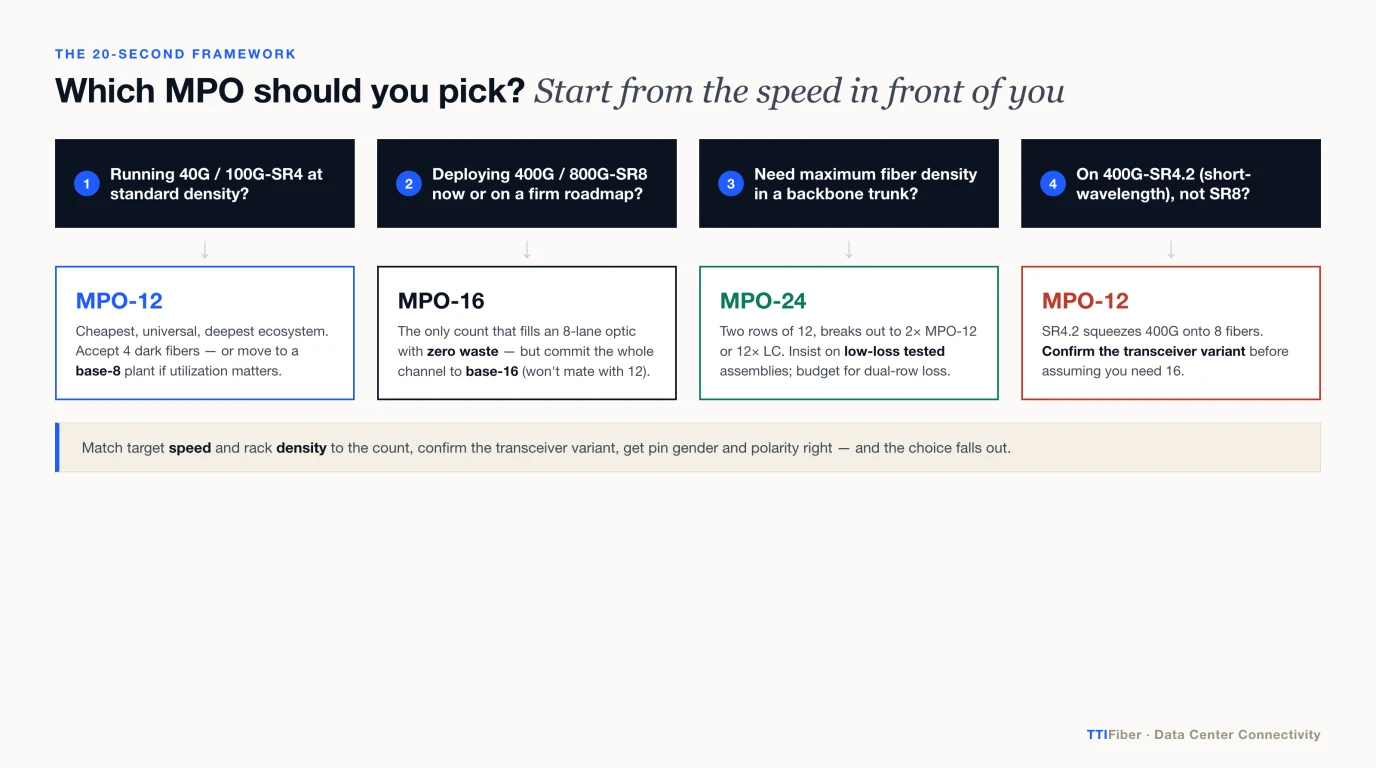Click the blue number 2 circle badge
Viewport: 1376px width, 768px height.
409,184
